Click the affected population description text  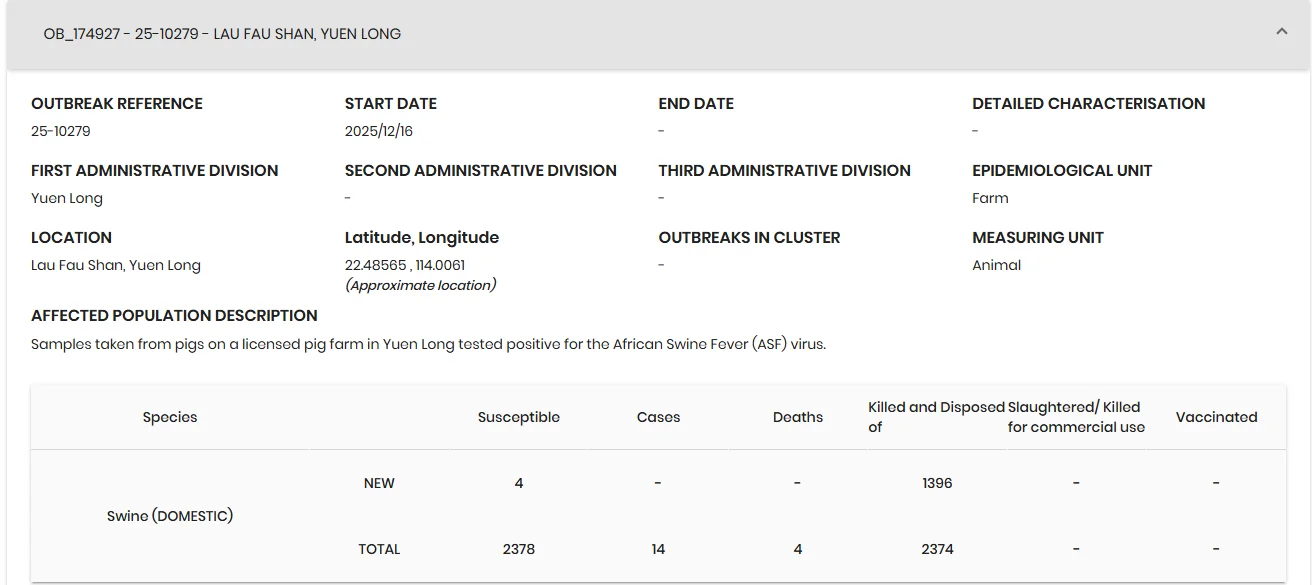tap(429, 344)
